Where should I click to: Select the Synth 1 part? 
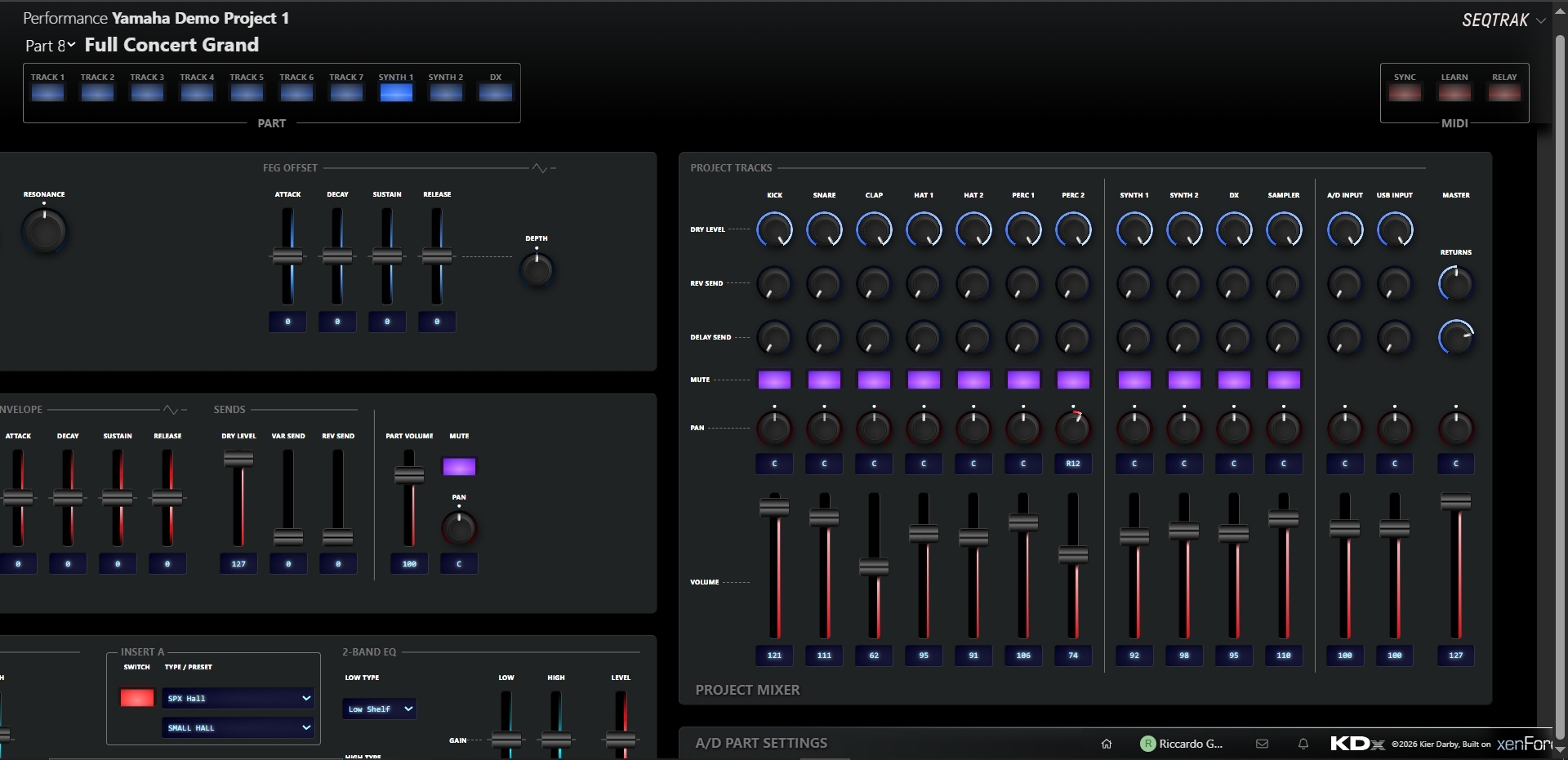[x=396, y=92]
